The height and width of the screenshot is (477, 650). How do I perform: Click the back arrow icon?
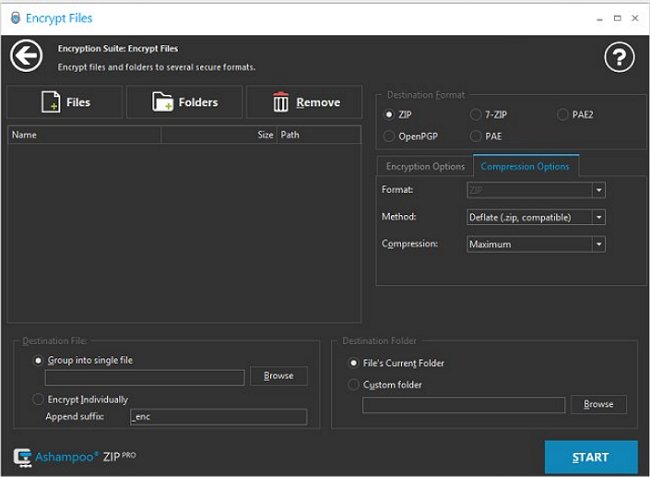26,56
